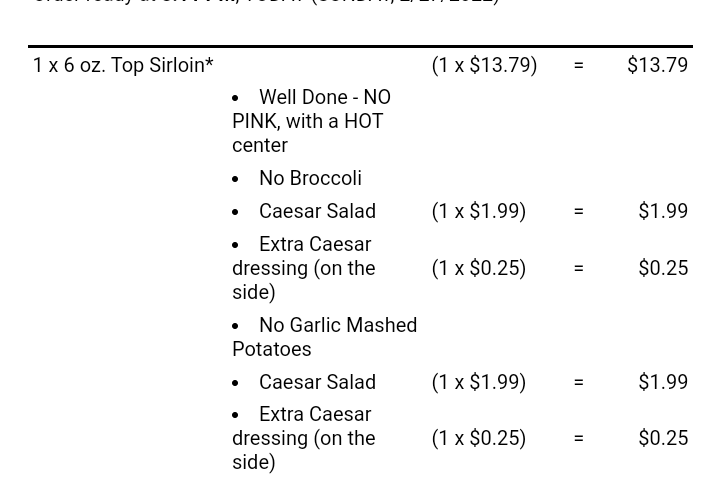Click the equals sign on the first Caesar Salad row
Image resolution: width=720 pixels, height=480 pixels.
(578, 211)
